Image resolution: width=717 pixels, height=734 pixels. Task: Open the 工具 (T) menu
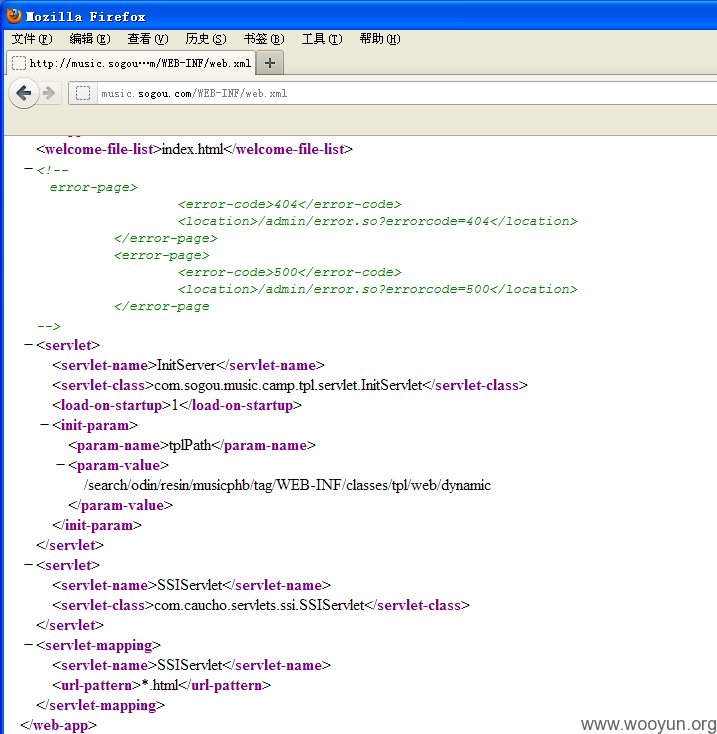point(322,39)
